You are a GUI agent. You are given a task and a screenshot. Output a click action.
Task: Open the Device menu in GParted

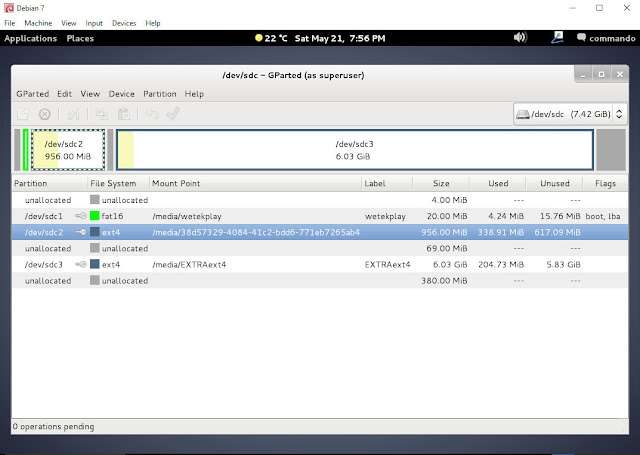pos(122,94)
